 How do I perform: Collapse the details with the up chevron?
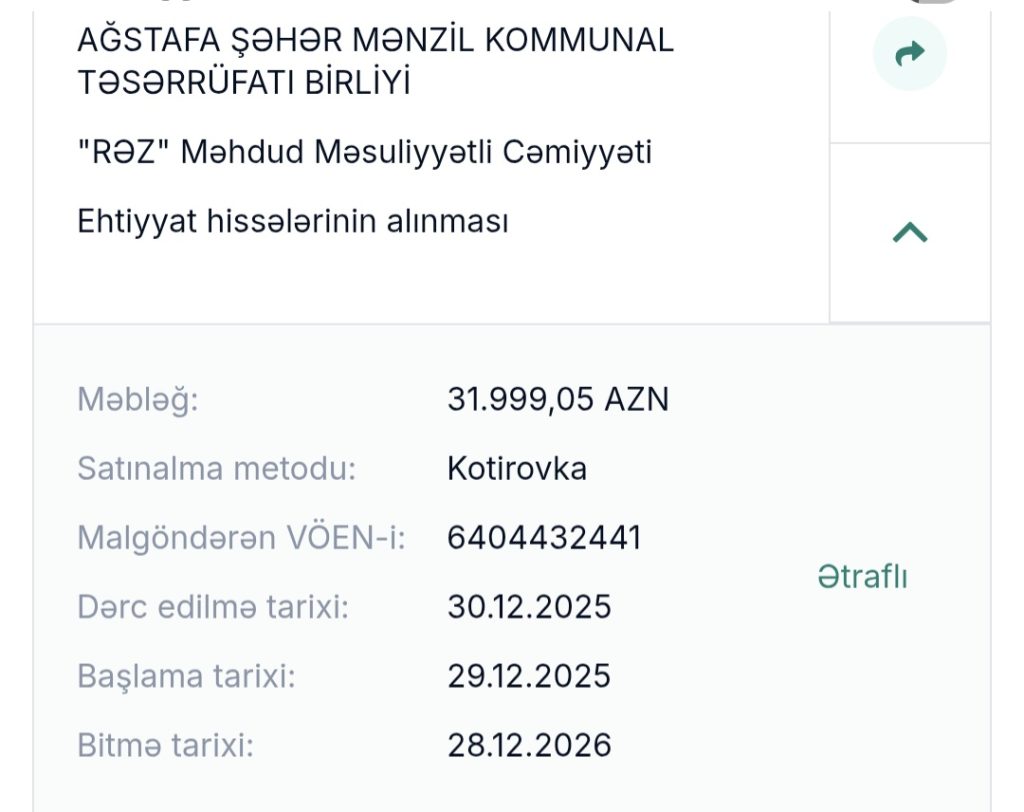(x=909, y=233)
